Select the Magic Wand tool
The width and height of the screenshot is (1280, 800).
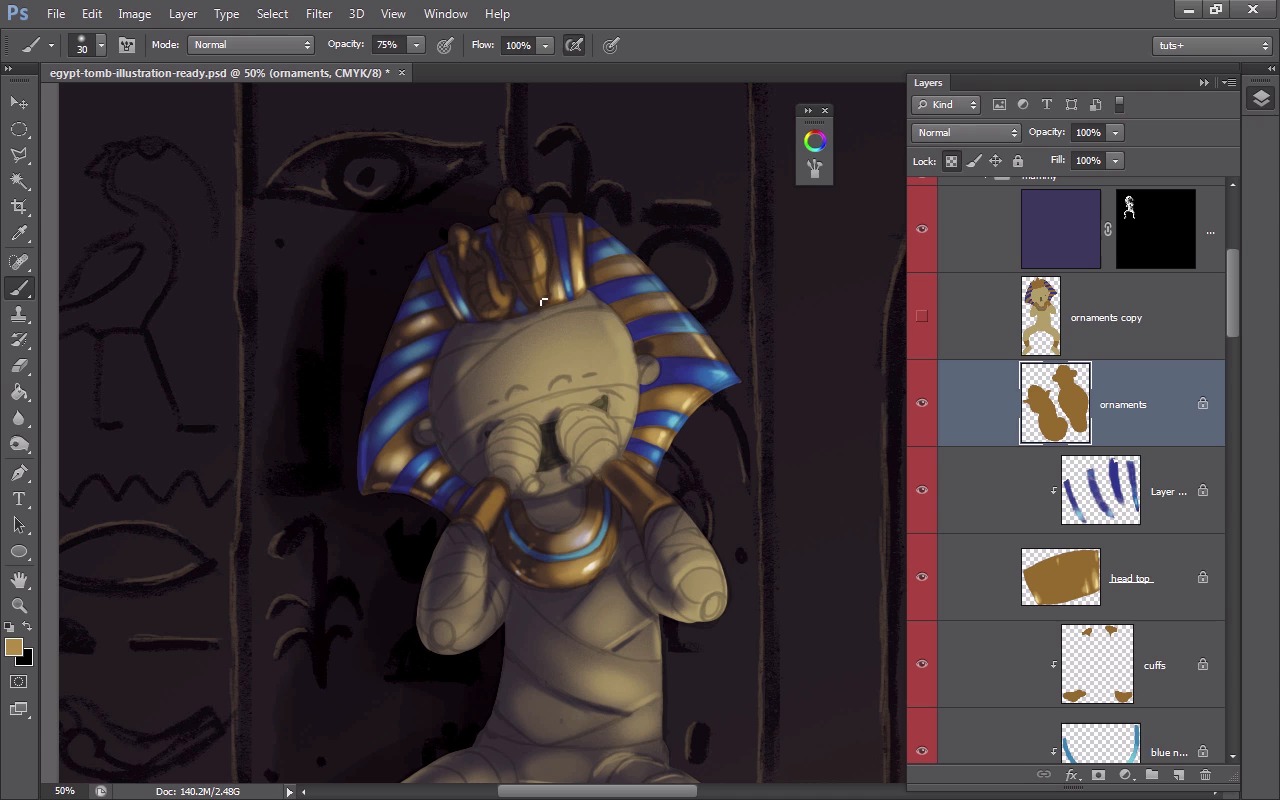click(19, 181)
